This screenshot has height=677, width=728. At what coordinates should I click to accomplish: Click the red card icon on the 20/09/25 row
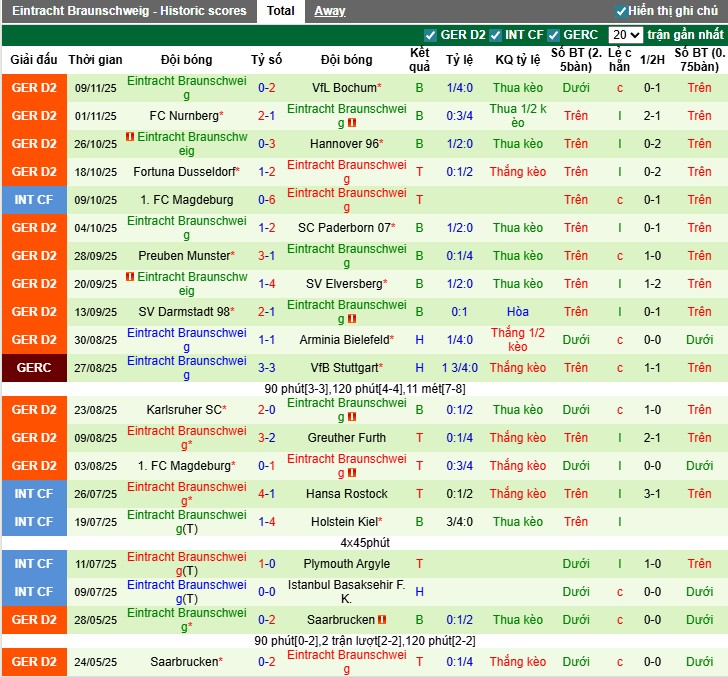pos(130,277)
